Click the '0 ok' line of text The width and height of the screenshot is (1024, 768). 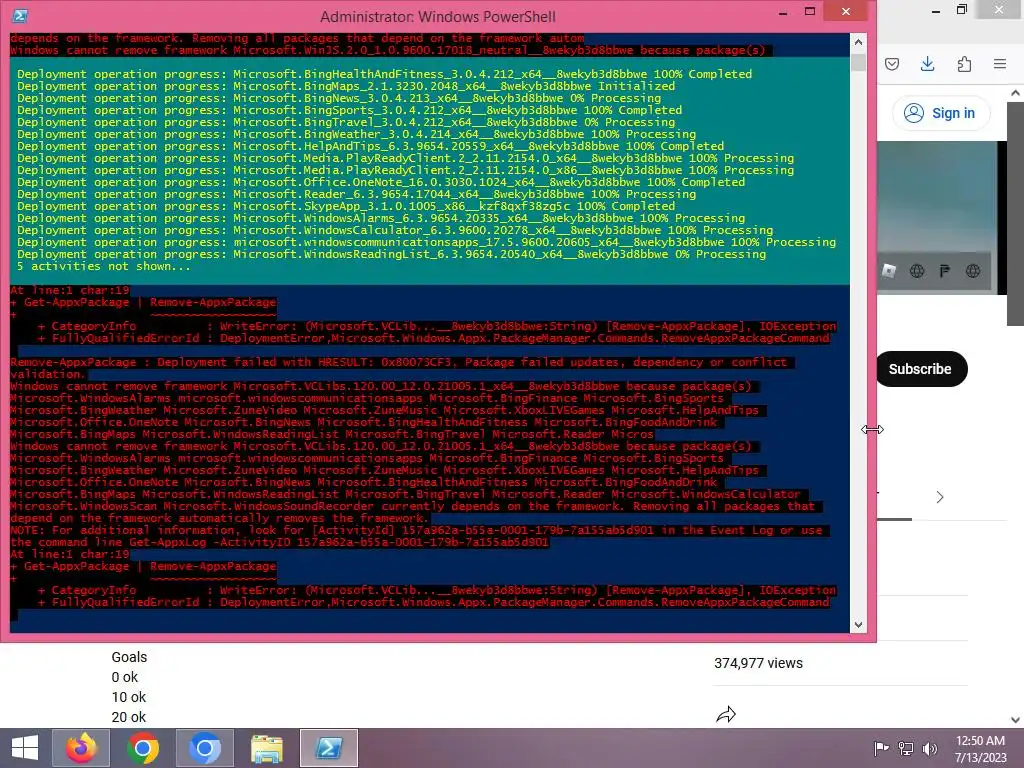pyautogui.click(x=125, y=677)
